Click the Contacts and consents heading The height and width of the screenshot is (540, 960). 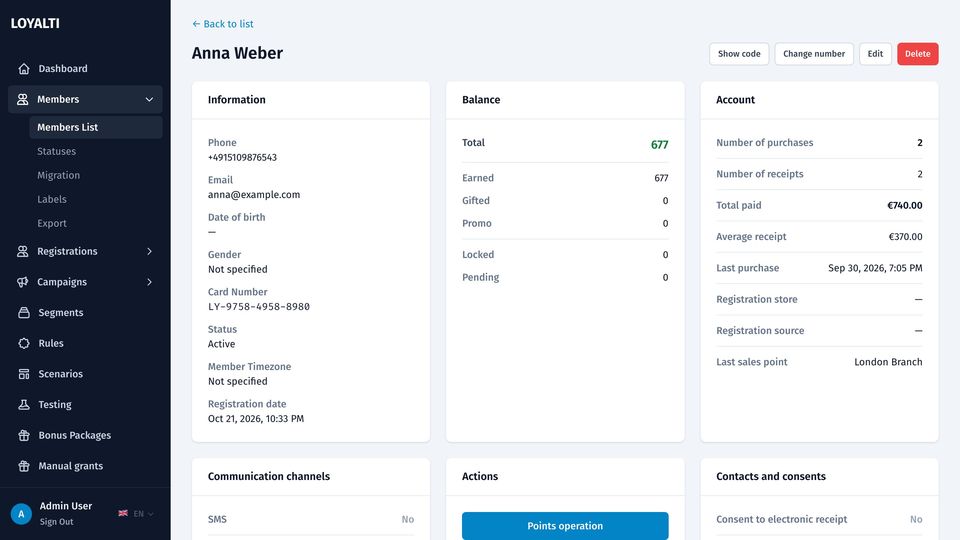[771, 476]
